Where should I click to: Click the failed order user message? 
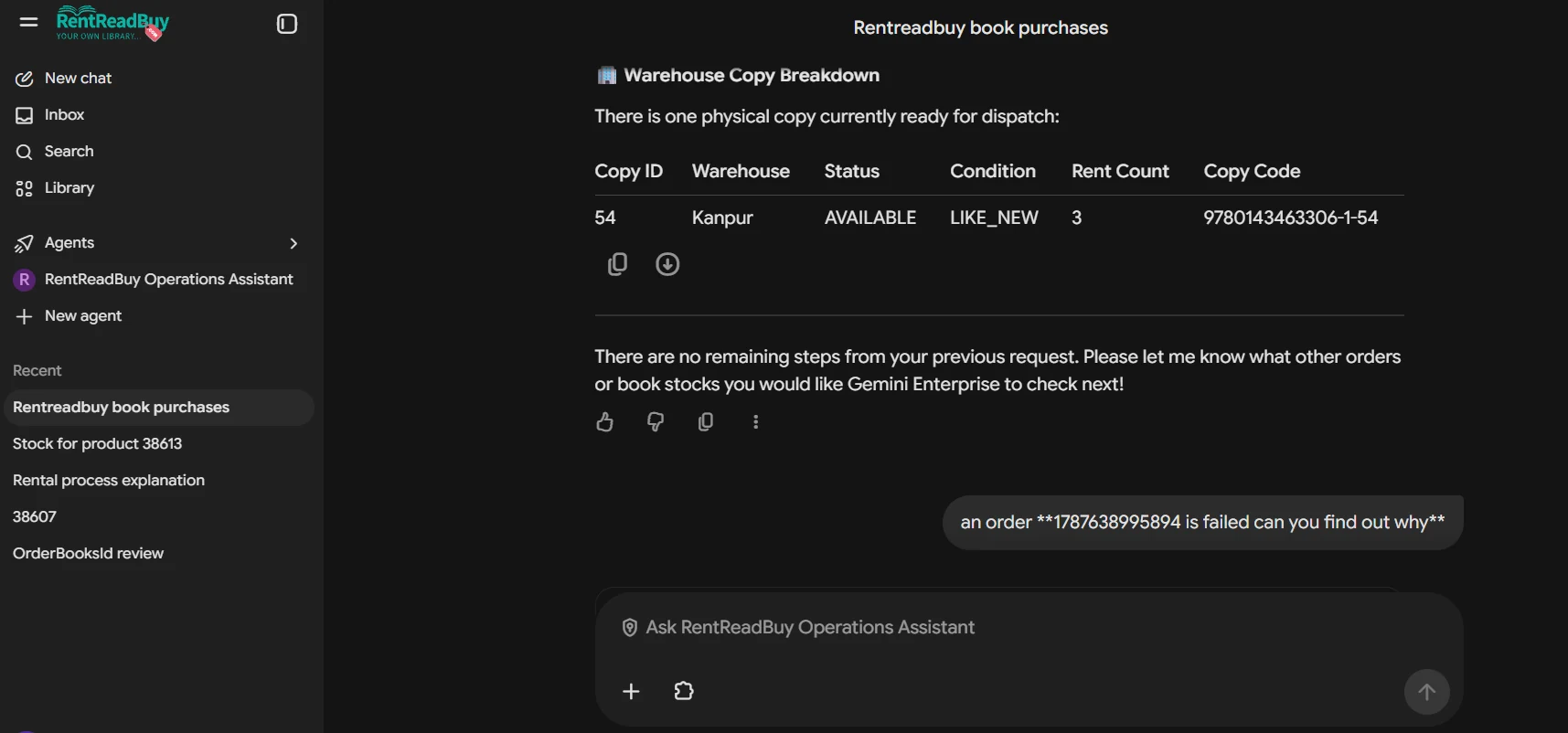click(1202, 523)
